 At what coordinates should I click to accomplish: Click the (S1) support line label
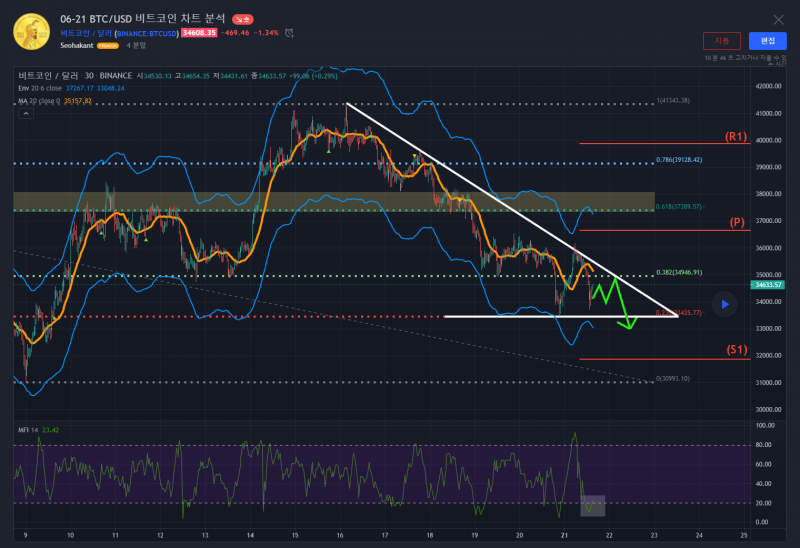[x=736, y=350]
